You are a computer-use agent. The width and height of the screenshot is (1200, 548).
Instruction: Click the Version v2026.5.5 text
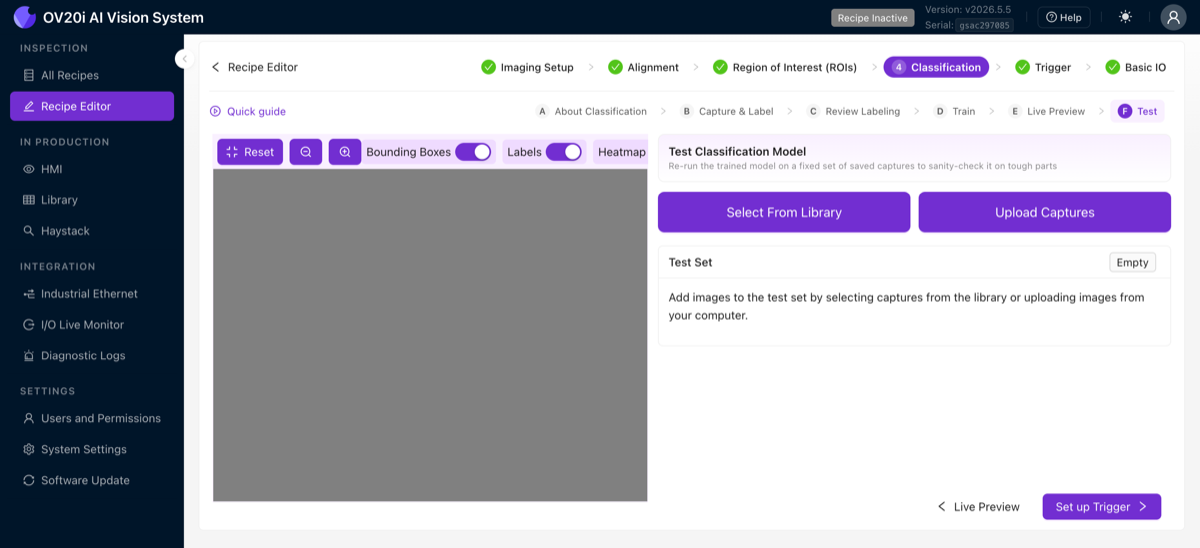click(968, 9)
